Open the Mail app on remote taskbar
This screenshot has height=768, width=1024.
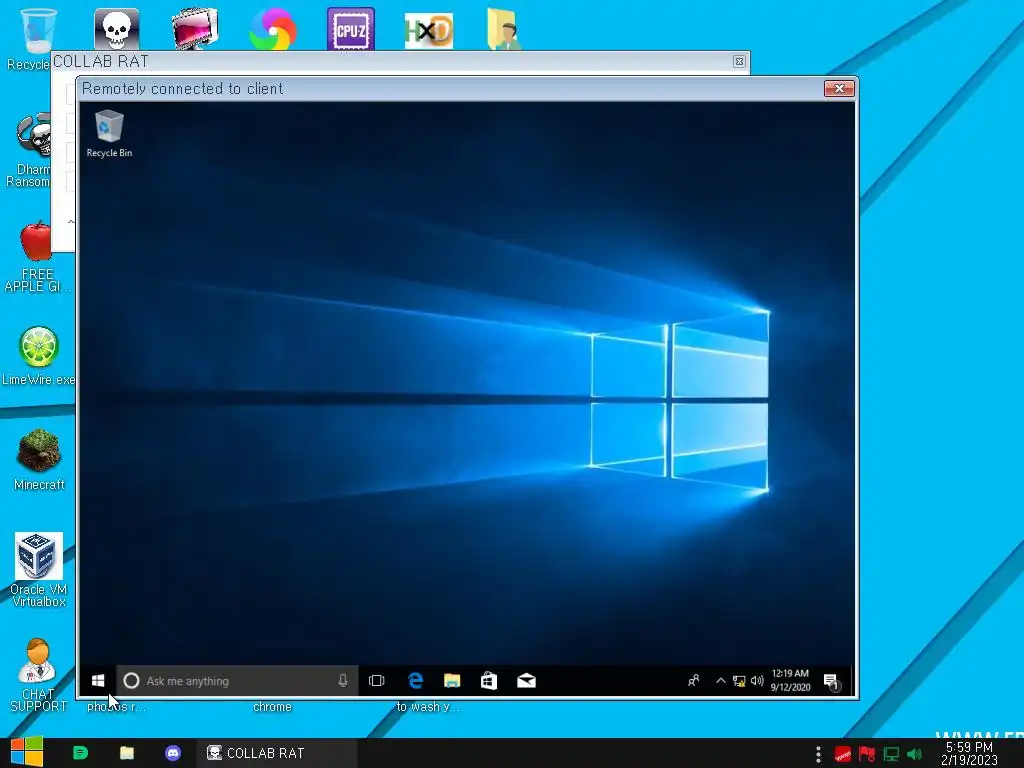coord(526,681)
